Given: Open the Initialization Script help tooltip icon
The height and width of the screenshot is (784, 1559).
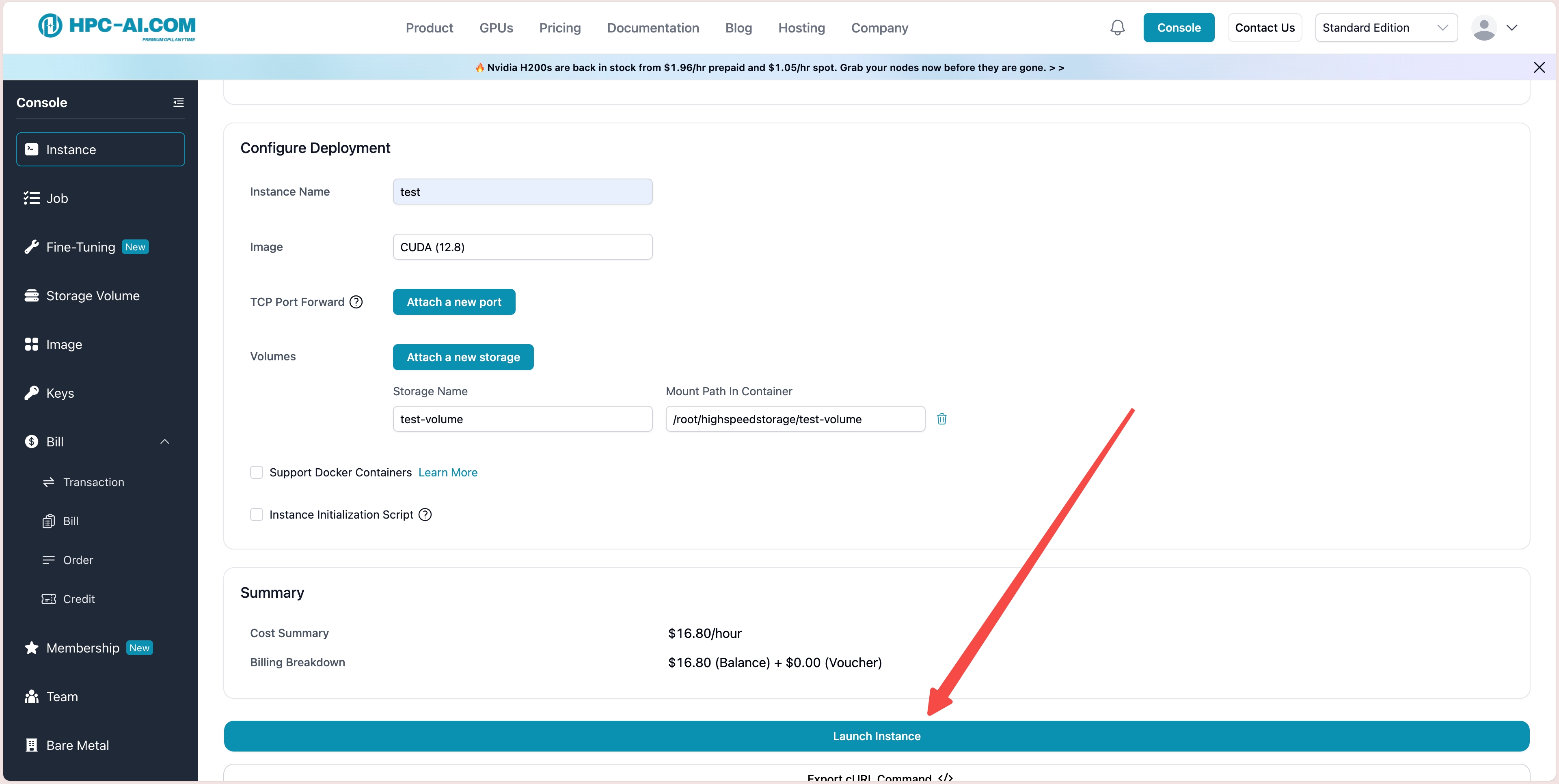Looking at the screenshot, I should point(425,515).
